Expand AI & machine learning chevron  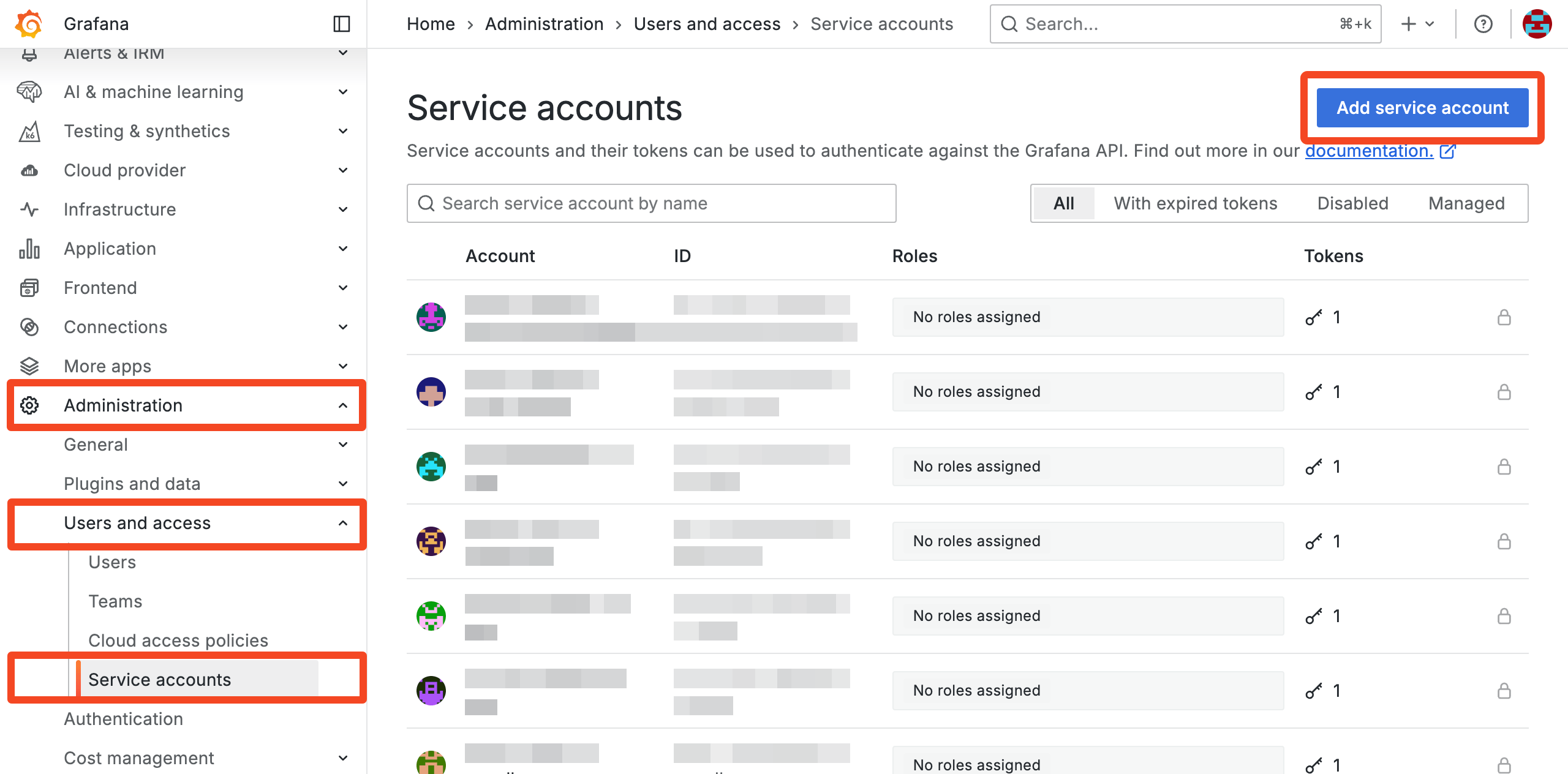click(x=343, y=92)
